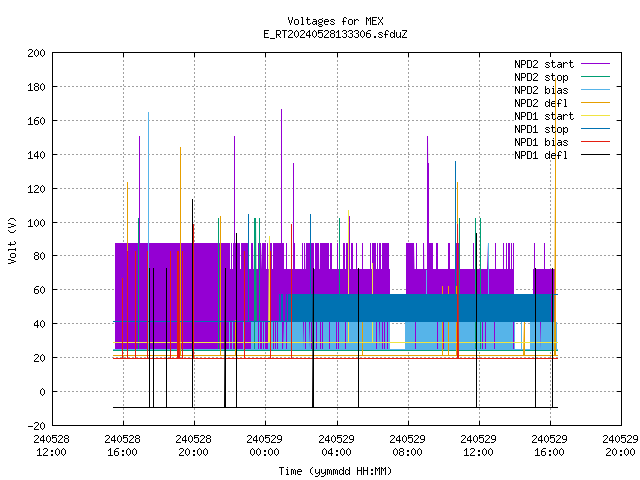Click the y-axis tick label 200
Image resolution: width=640 pixels, height=480 pixels.
click(36, 53)
